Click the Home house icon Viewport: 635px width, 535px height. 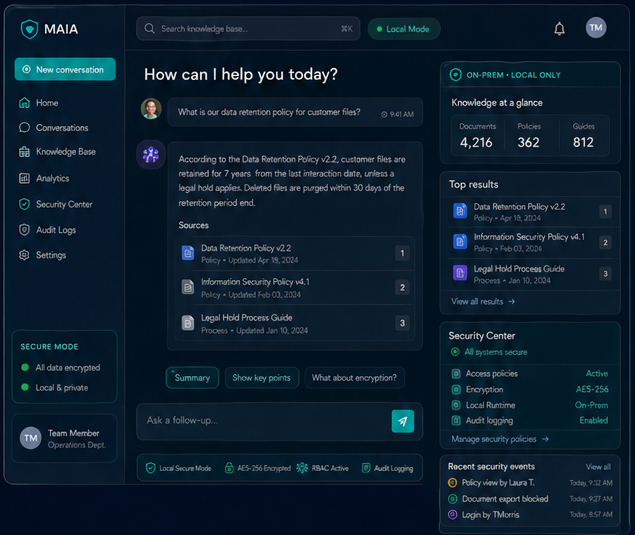tap(24, 103)
